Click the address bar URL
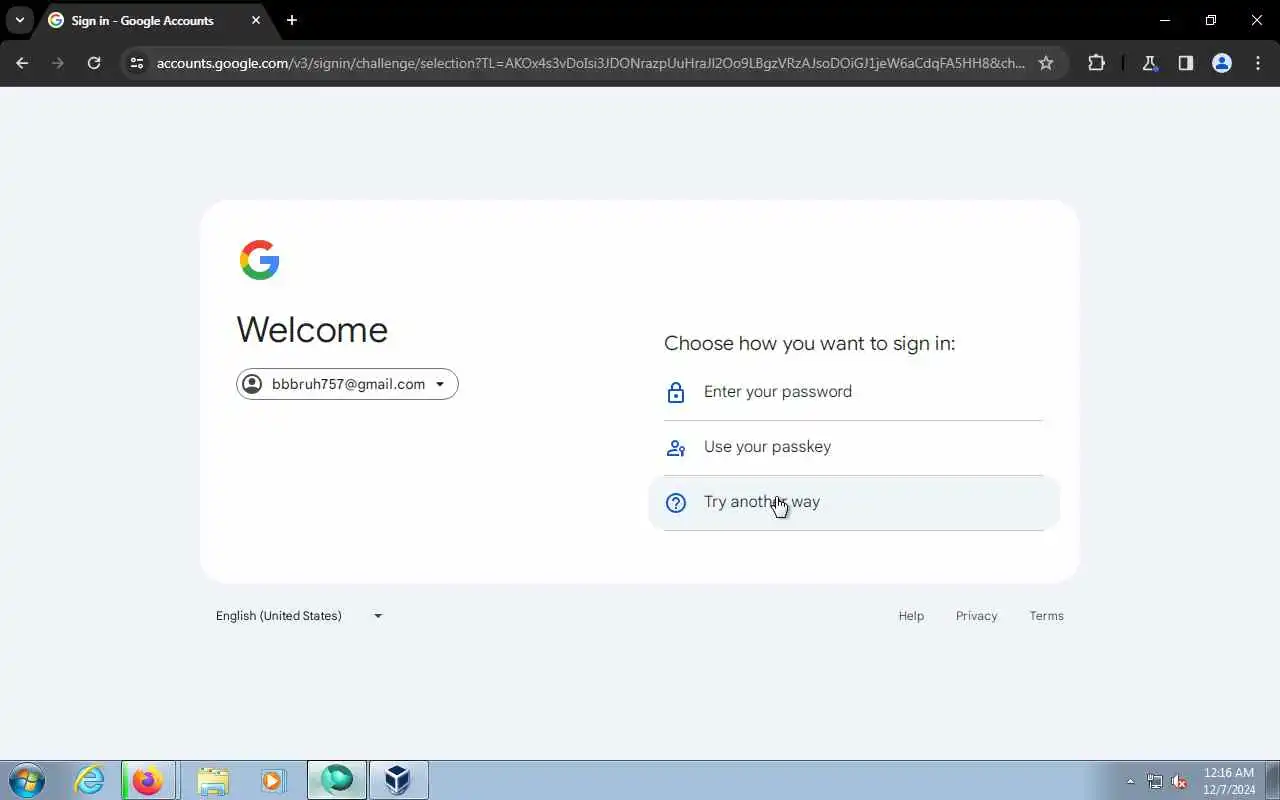Viewport: 1280px width, 800px height. tap(590, 63)
